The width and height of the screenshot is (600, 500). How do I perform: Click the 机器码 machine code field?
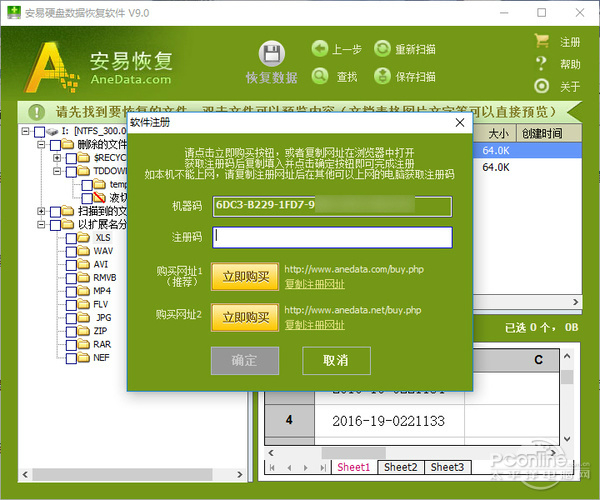coord(333,207)
